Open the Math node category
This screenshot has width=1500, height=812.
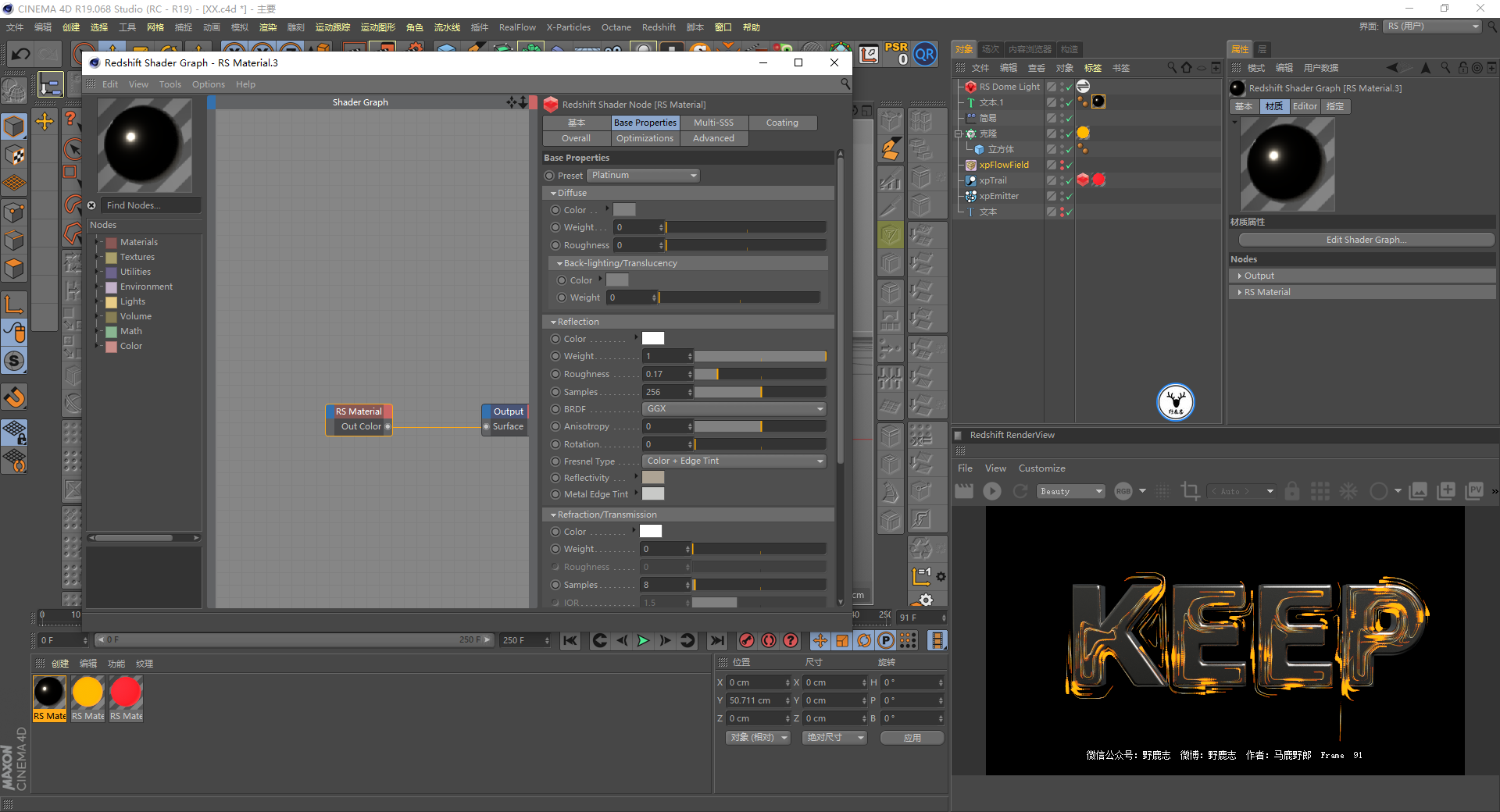click(x=130, y=331)
